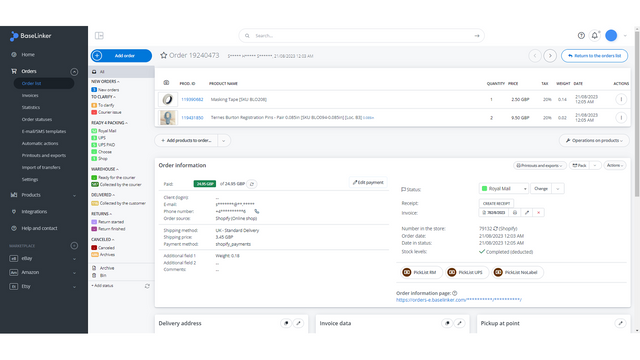Click the plus icon next to Marketplace
Screen dimensions: 640x360
tap(74, 246)
